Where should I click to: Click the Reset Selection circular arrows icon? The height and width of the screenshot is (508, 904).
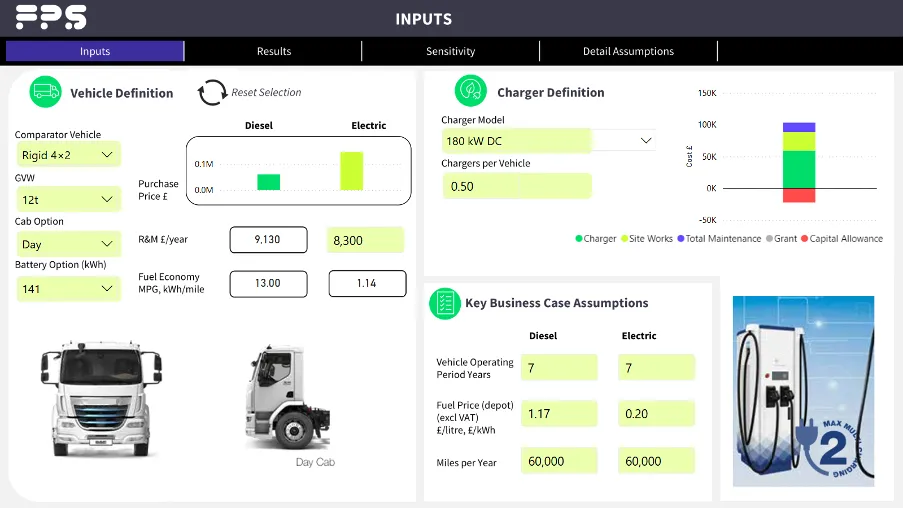click(x=212, y=92)
